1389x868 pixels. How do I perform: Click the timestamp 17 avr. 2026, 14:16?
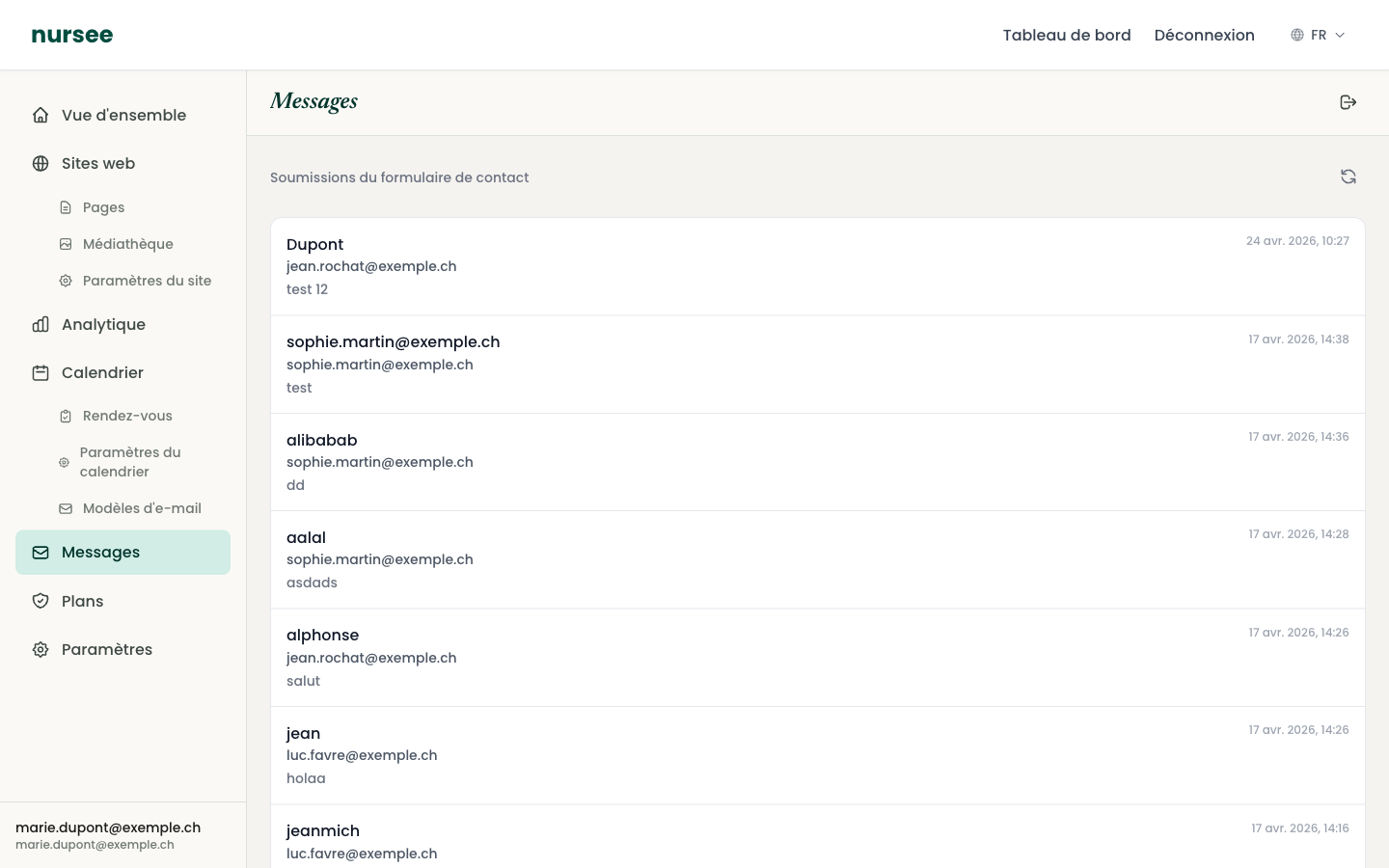(1300, 828)
